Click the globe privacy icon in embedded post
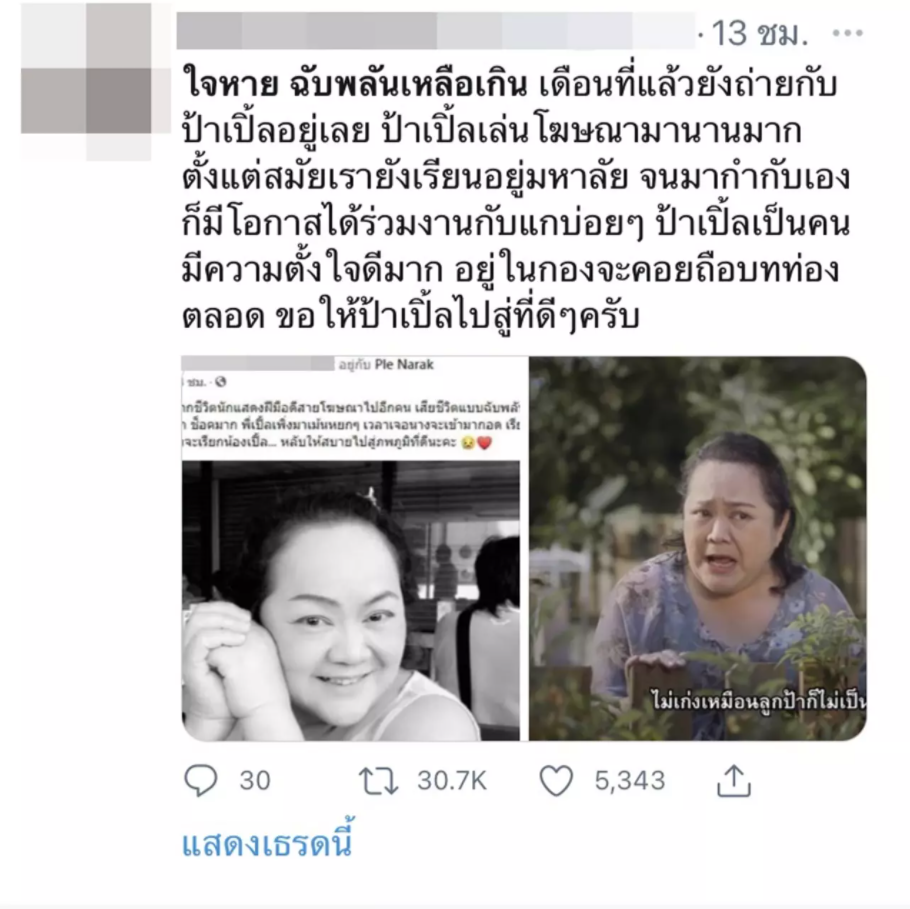The image size is (910, 909). [221, 382]
